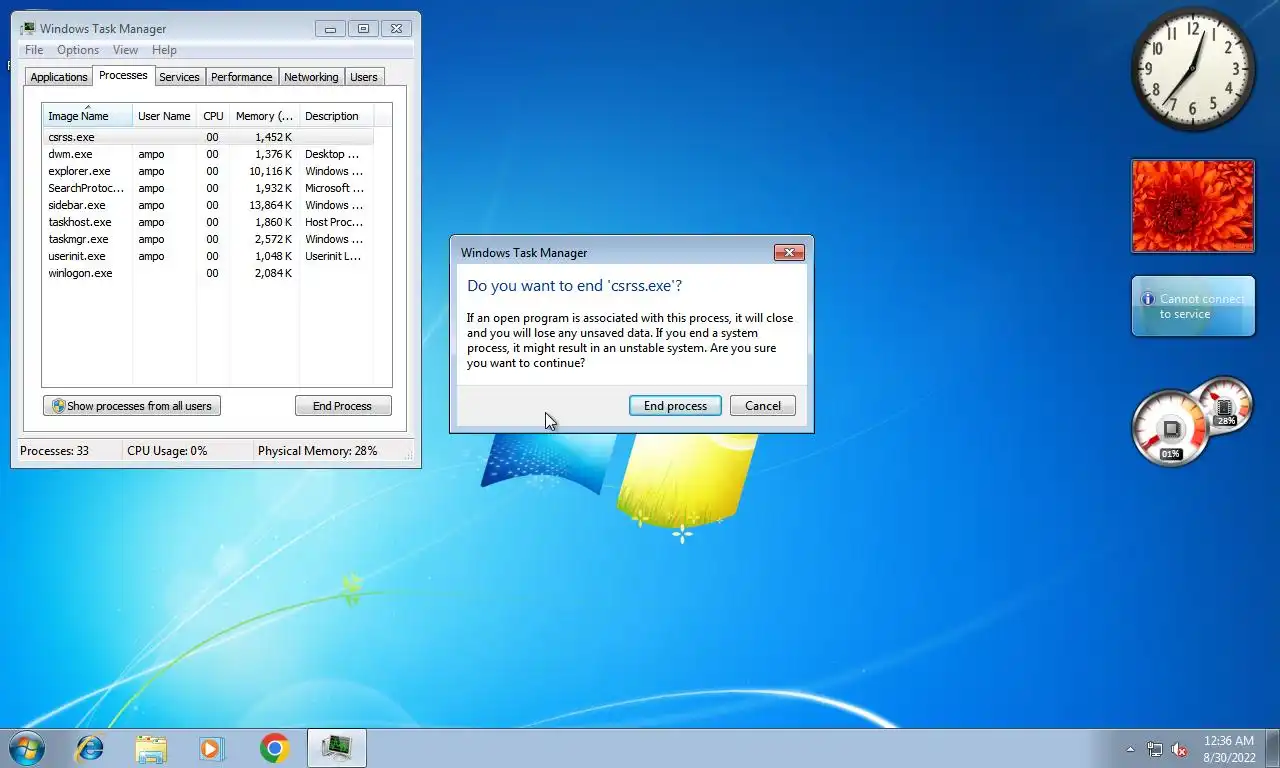Click the Task Manager taskbar button
This screenshot has height=768, width=1280.
pyautogui.click(x=337, y=748)
